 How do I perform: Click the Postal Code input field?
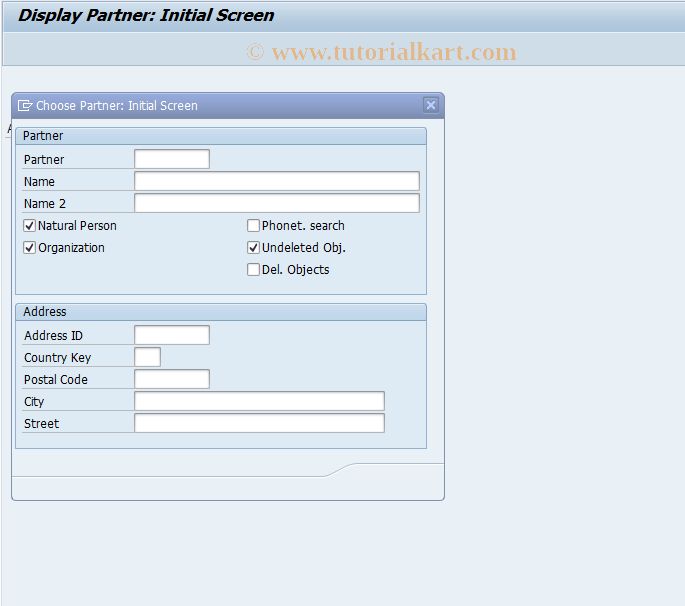pos(172,379)
